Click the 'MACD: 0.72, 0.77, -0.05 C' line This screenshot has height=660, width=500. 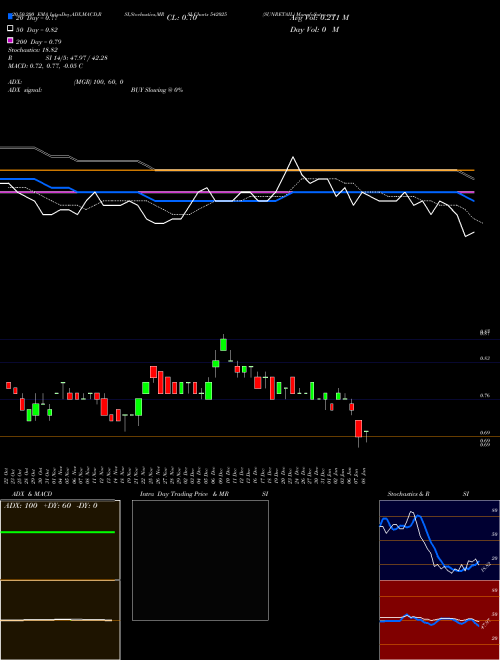click(45, 66)
